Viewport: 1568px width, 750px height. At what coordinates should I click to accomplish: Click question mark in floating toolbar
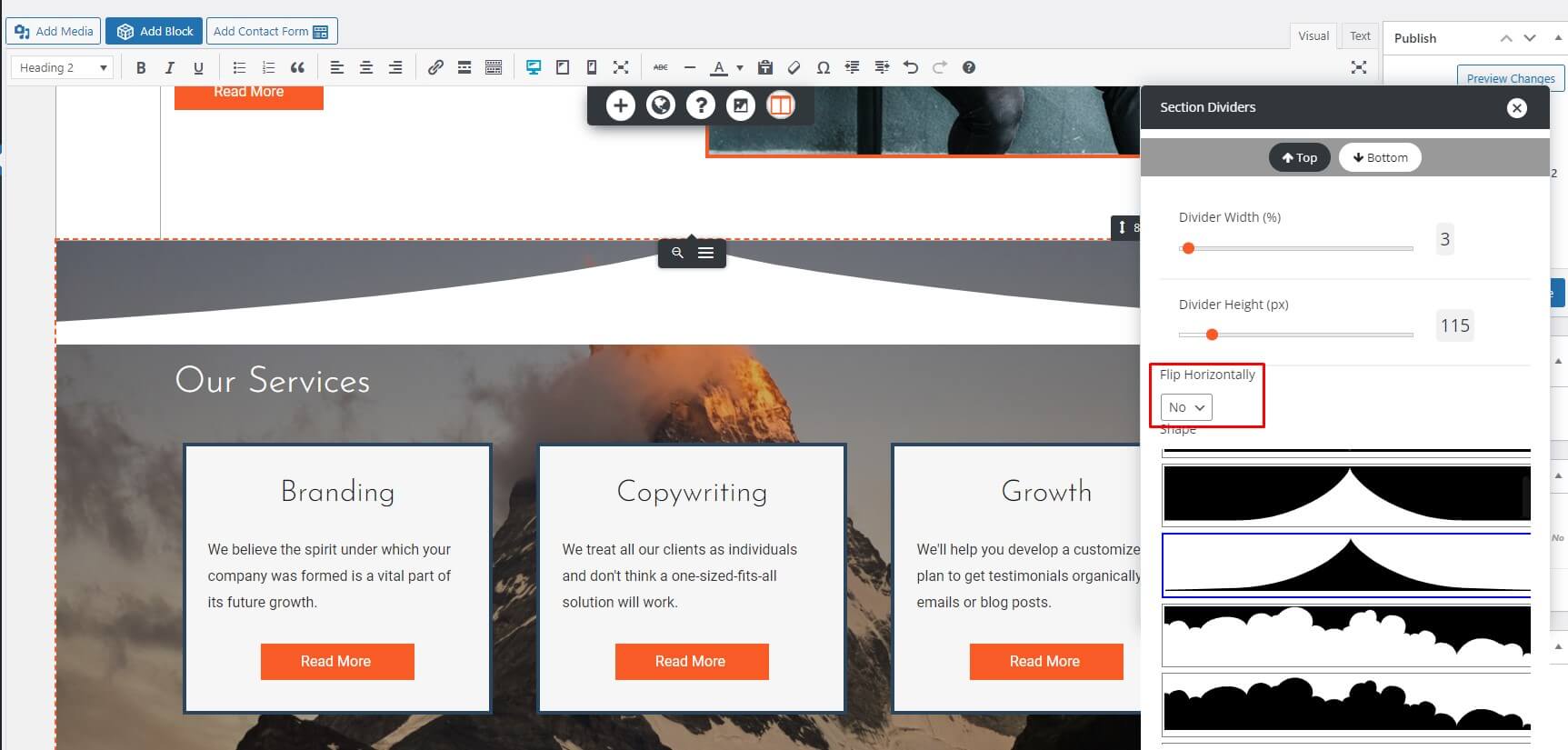click(x=701, y=105)
